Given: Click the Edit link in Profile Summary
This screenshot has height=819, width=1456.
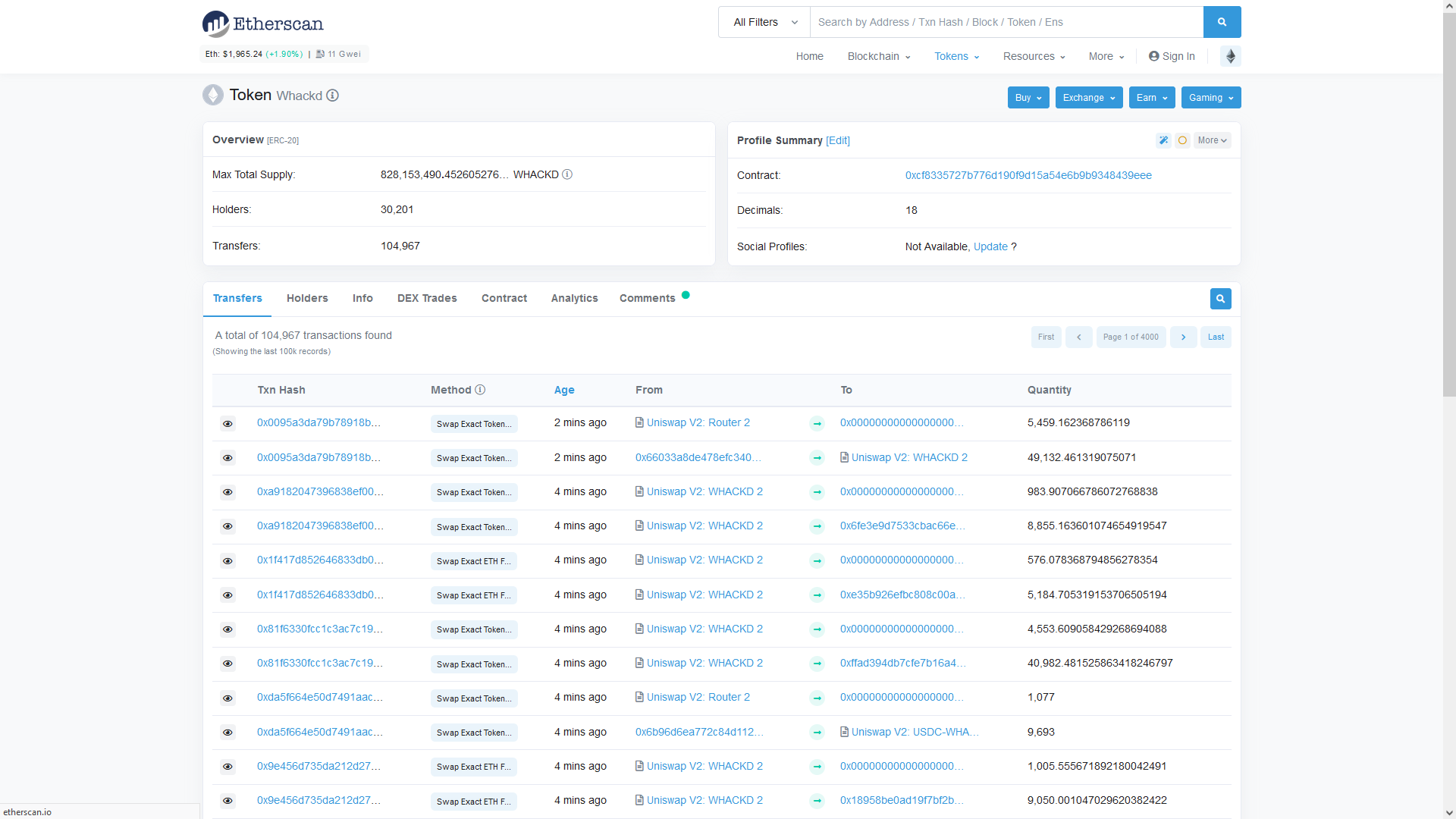Looking at the screenshot, I should [x=838, y=140].
